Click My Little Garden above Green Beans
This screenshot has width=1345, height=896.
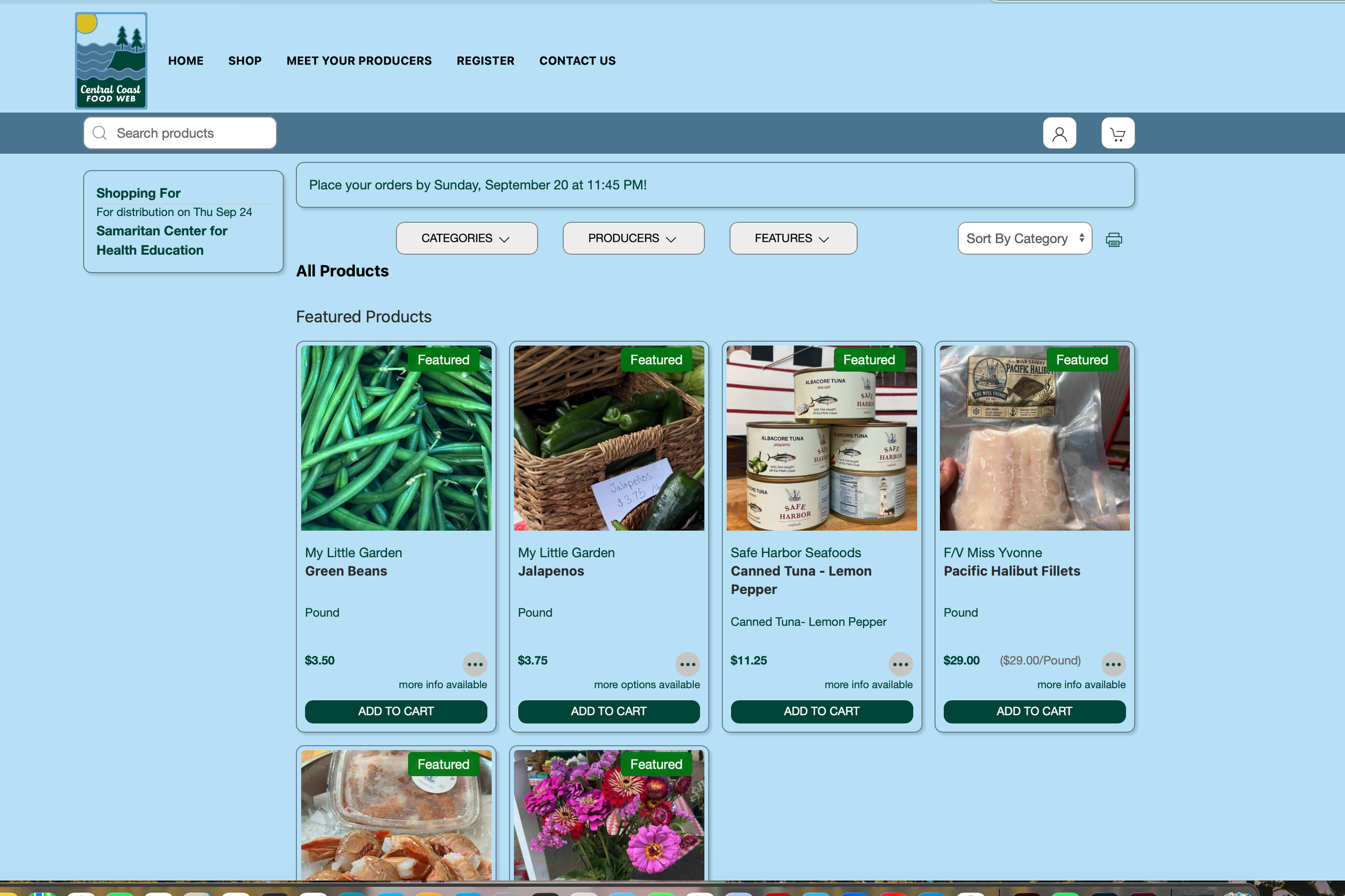[x=353, y=552]
